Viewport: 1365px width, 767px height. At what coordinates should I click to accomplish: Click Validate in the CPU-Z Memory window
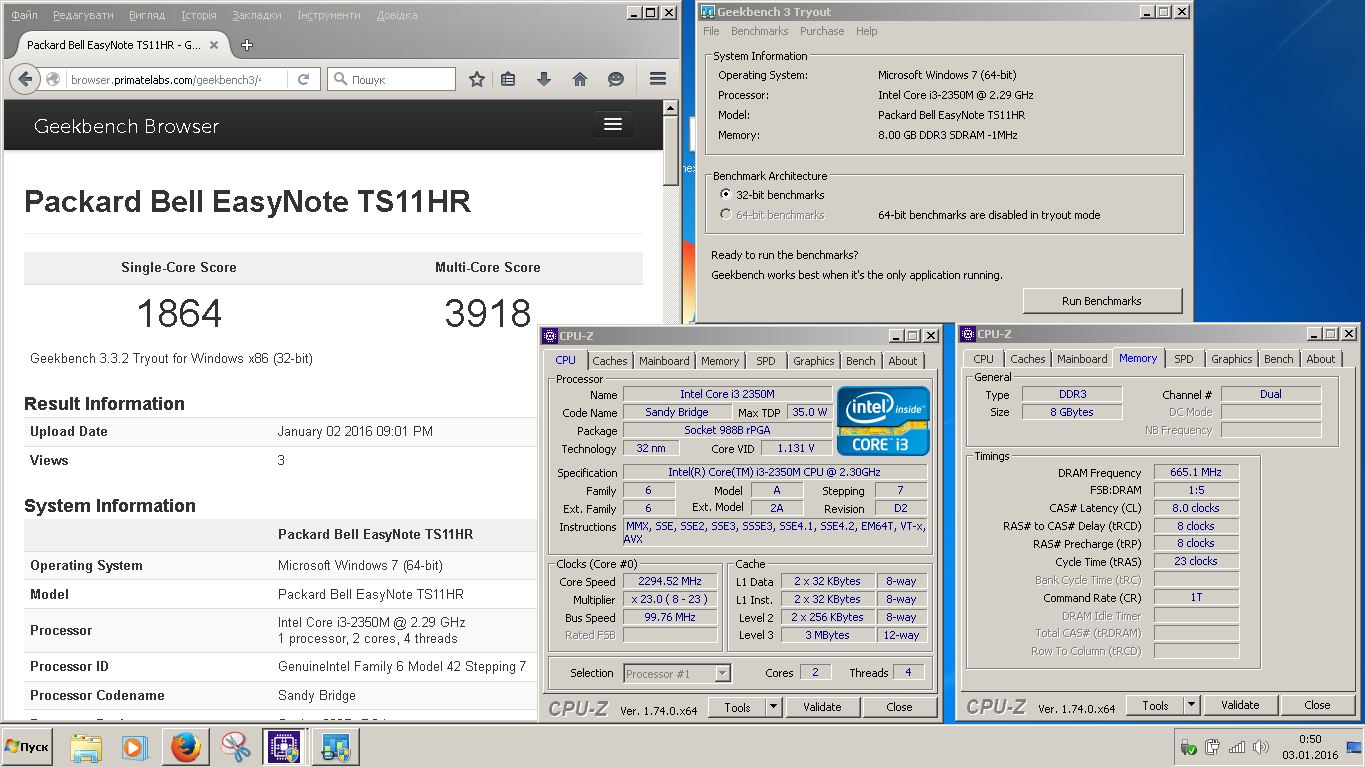(x=1240, y=705)
